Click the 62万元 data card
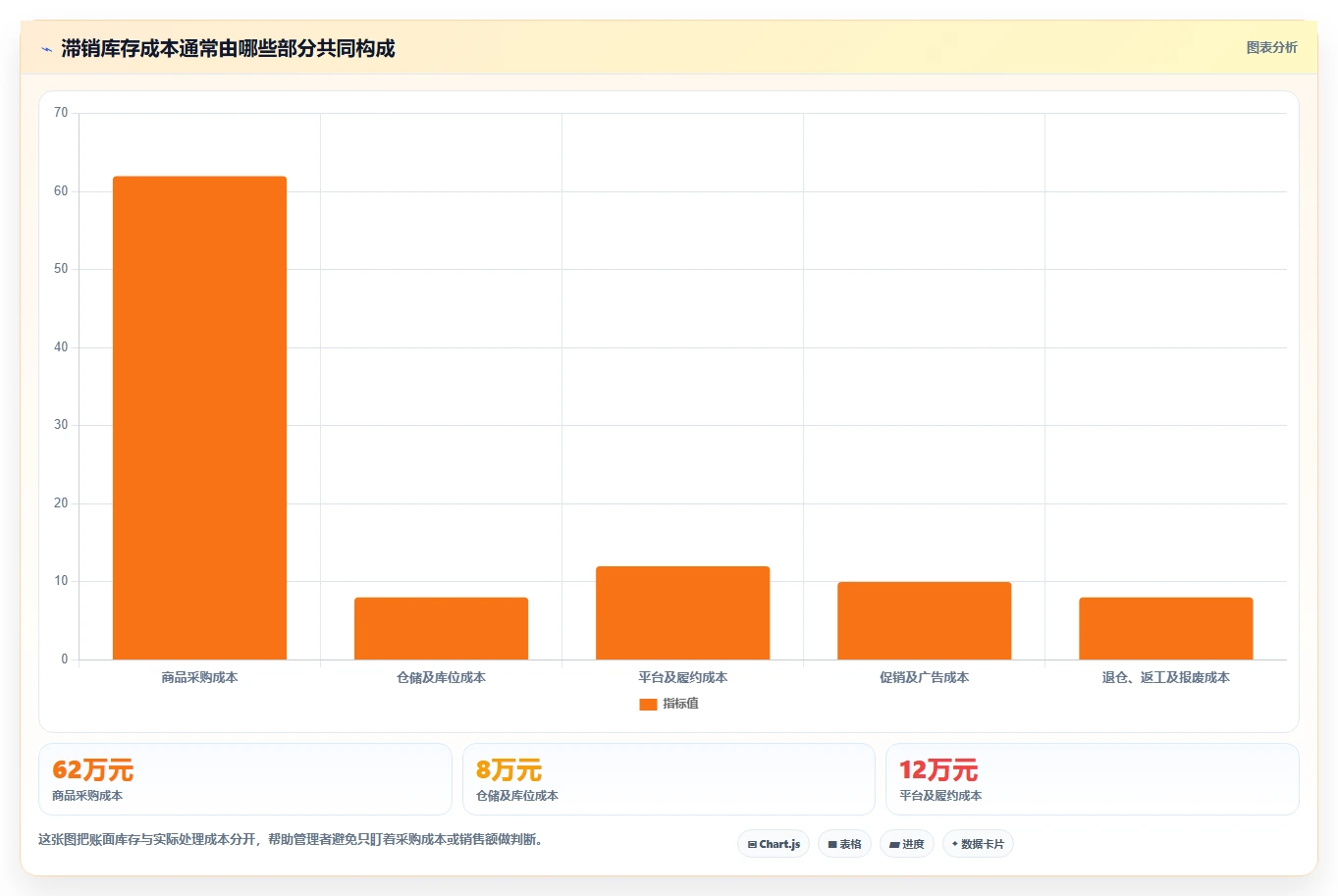This screenshot has height=896, width=1338. click(245, 779)
